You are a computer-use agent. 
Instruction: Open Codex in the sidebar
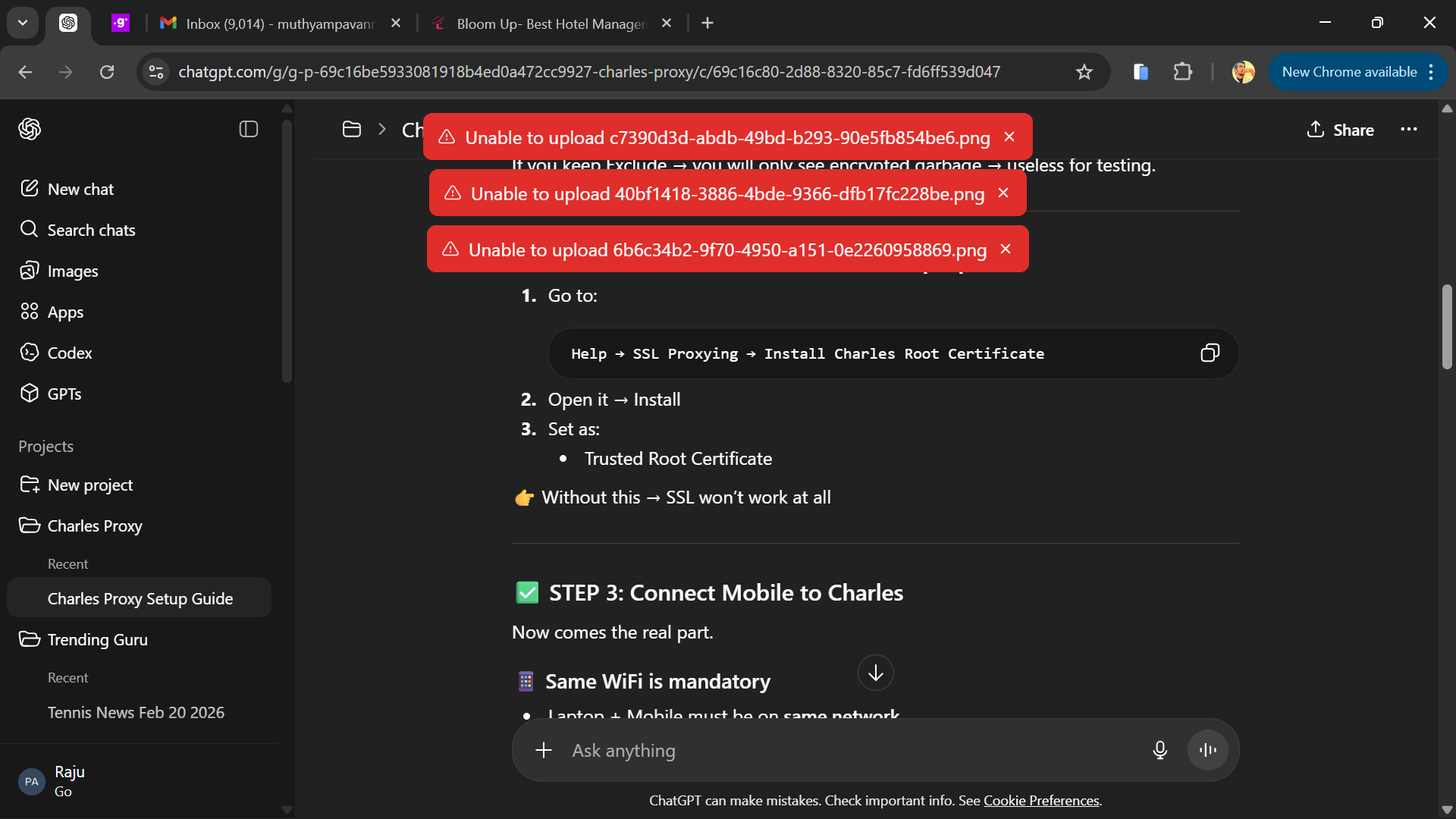69,353
